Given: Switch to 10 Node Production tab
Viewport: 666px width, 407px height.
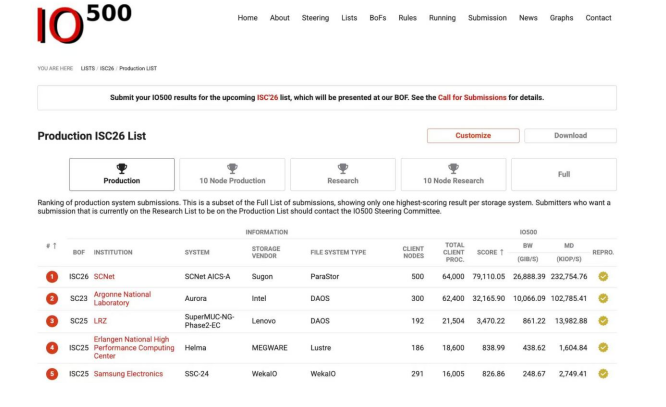Looking at the screenshot, I should pyautogui.click(x=232, y=175).
